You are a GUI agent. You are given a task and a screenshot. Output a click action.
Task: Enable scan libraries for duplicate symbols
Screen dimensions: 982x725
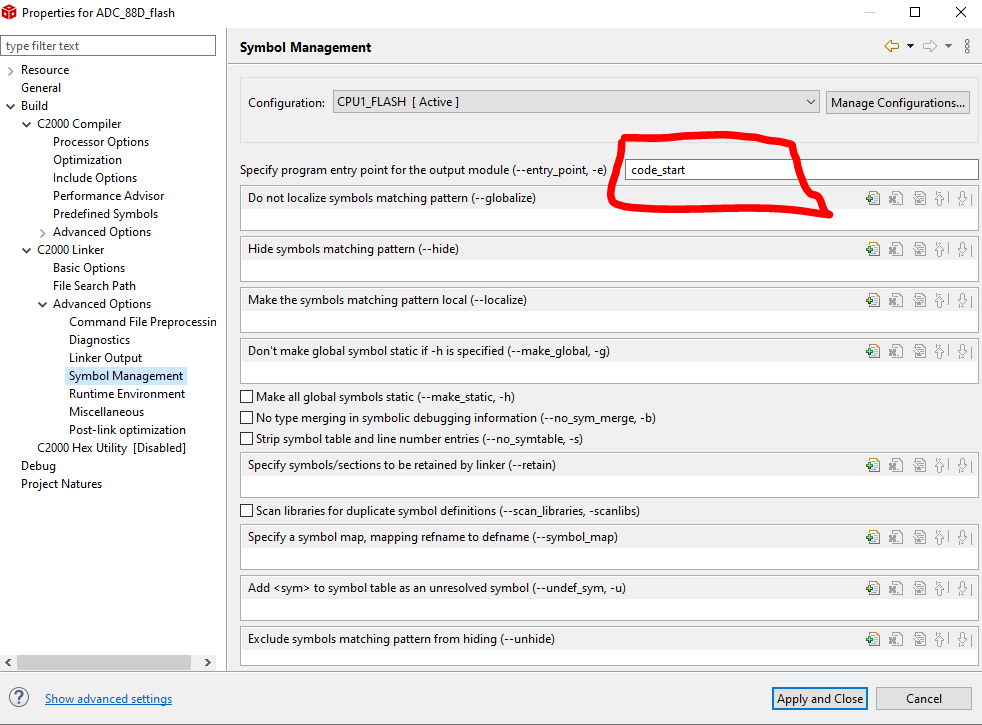pyautogui.click(x=246, y=510)
